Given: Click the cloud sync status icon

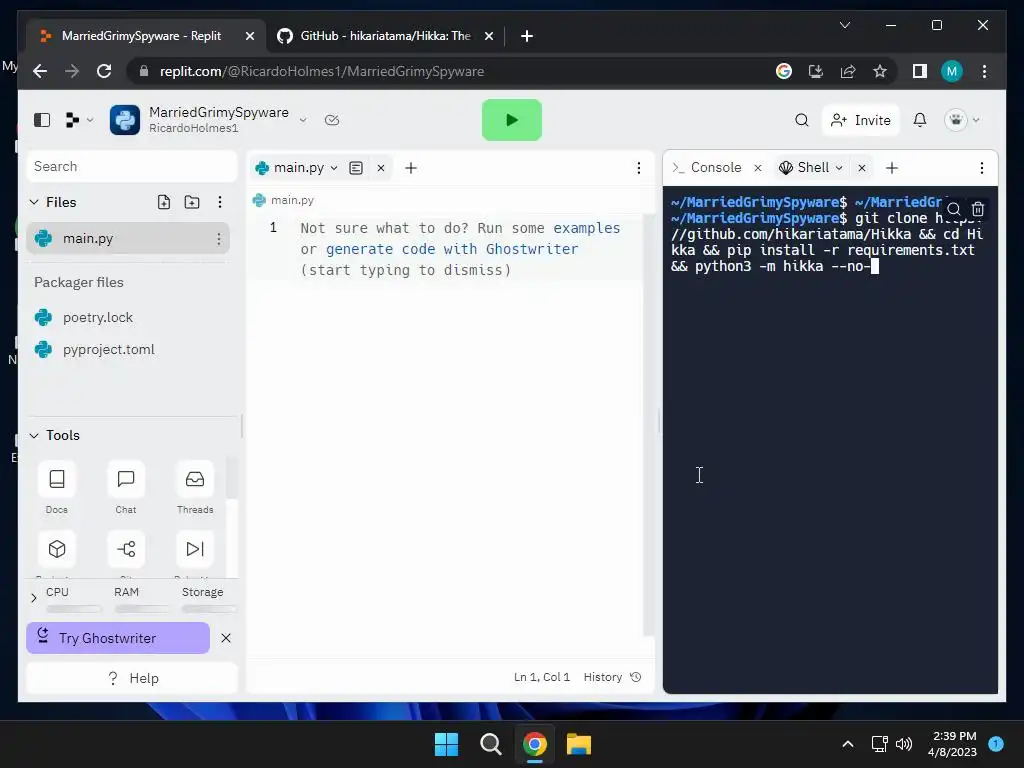Looking at the screenshot, I should 332,120.
